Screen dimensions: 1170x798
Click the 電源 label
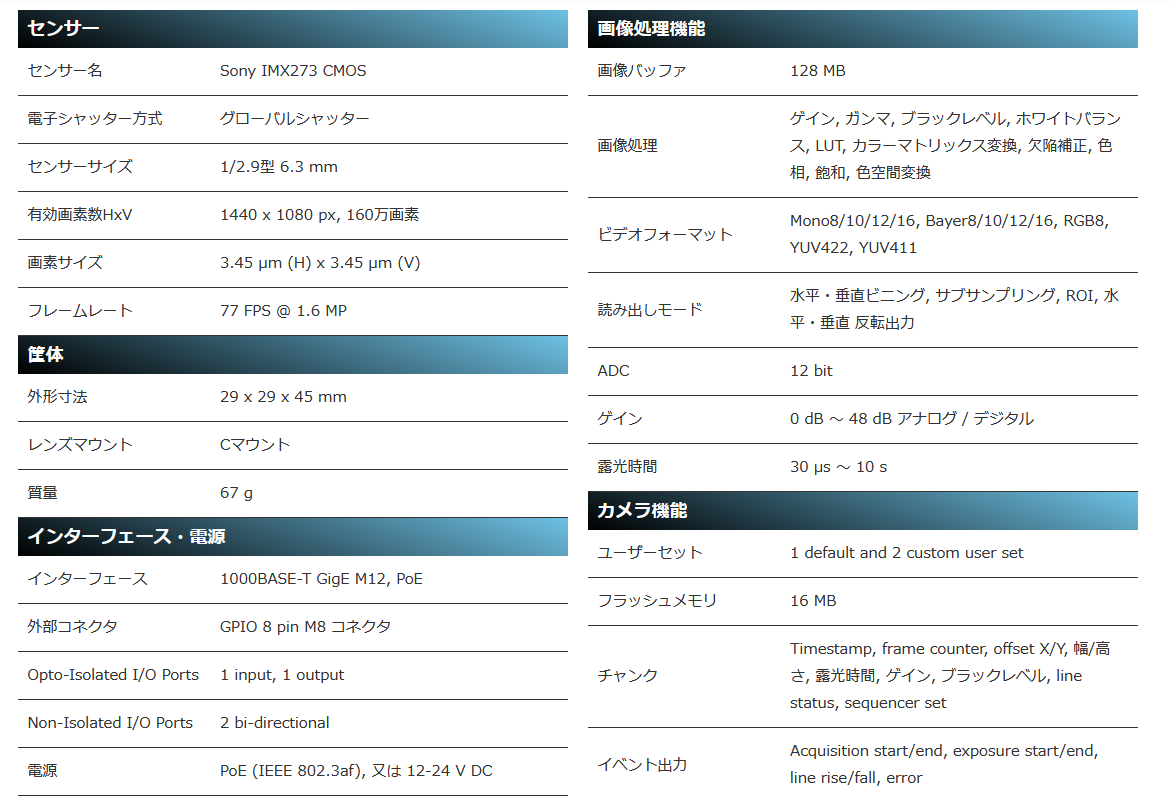tap(43, 771)
